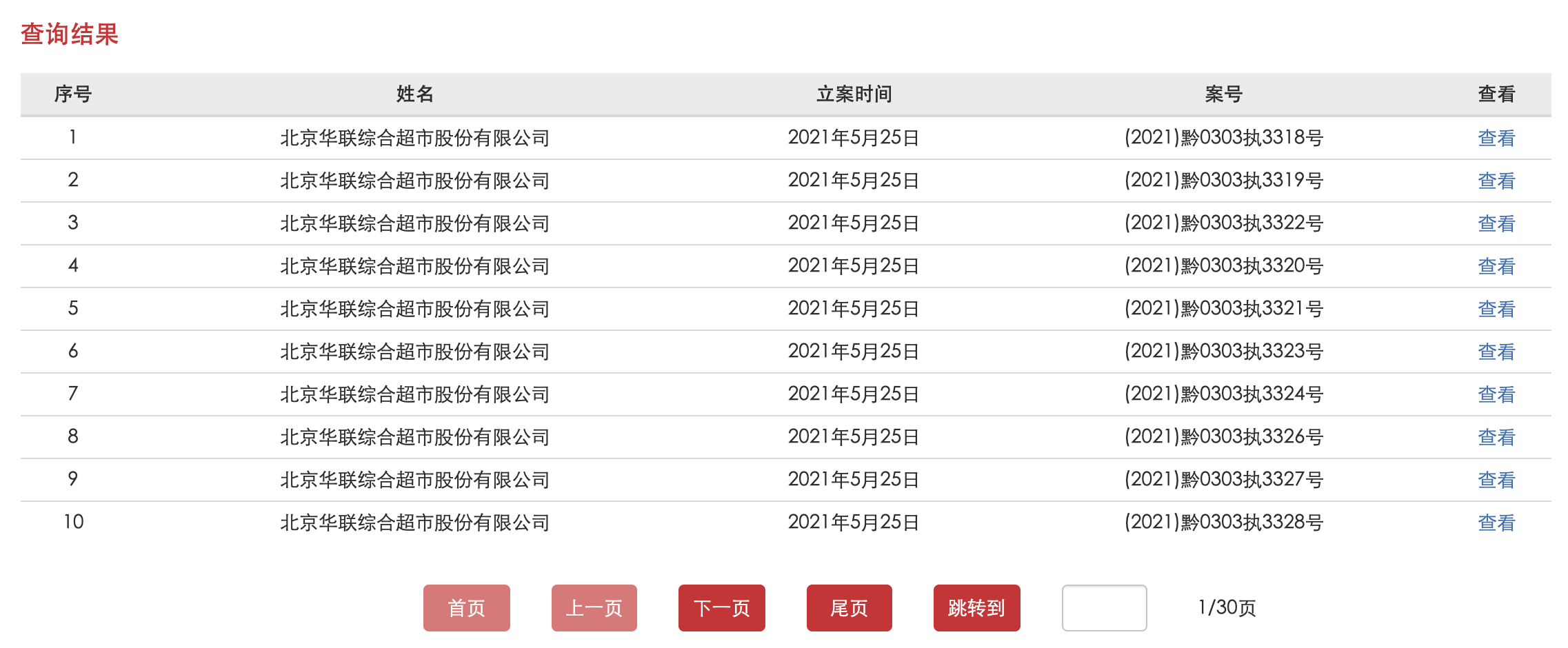Go to next page with 下一页
The image size is (1568, 648).
[721, 608]
